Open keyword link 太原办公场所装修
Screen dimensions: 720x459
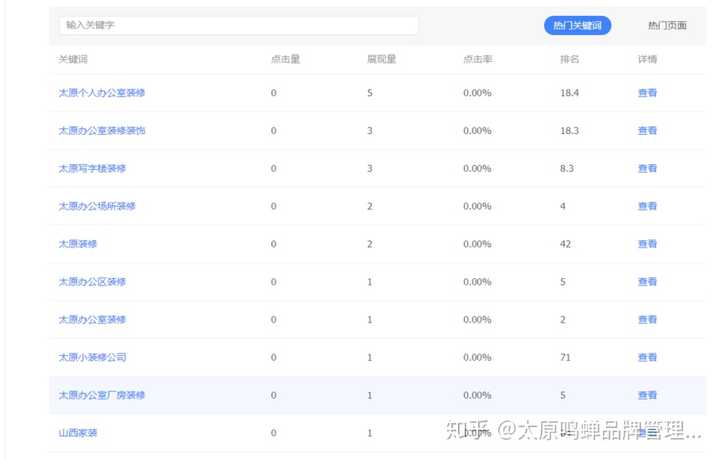96,206
